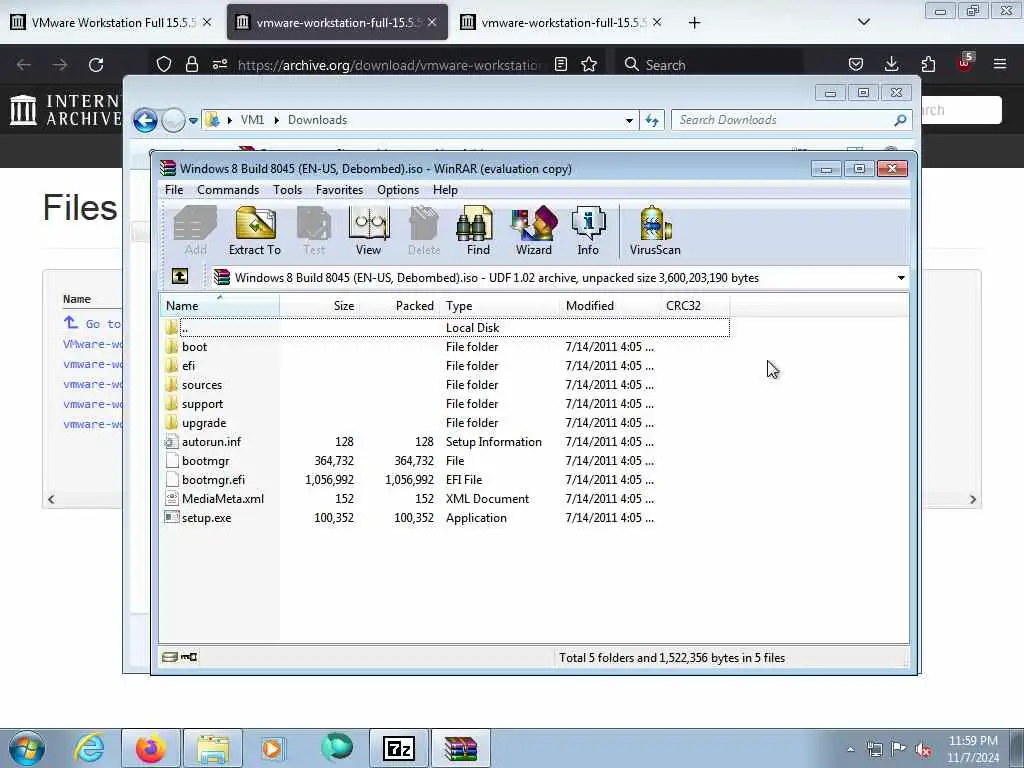The height and width of the screenshot is (768, 1024).
Task: Expand Explorer address bar history dropdown
Action: 629,120
